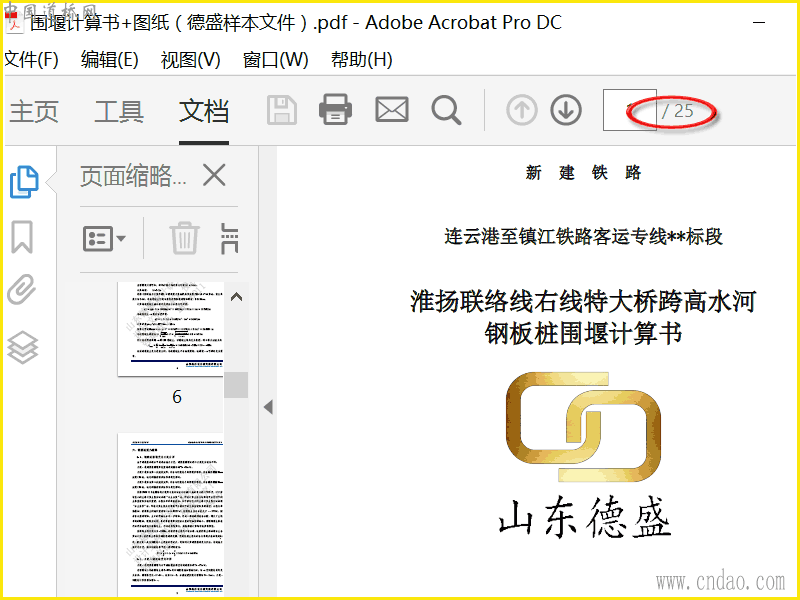Select the 文档 tab
Screen dimensions: 800x600
point(204,111)
